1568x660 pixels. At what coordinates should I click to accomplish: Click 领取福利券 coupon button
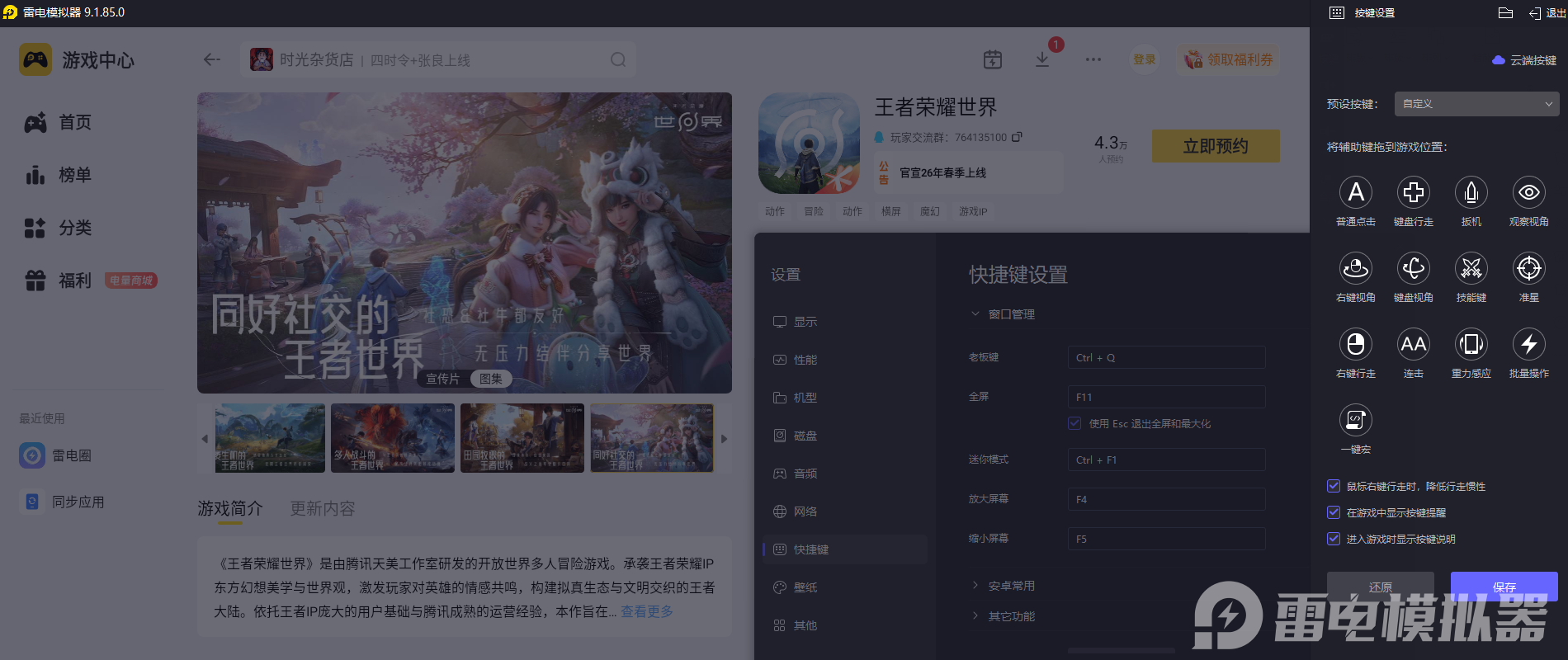[1229, 59]
